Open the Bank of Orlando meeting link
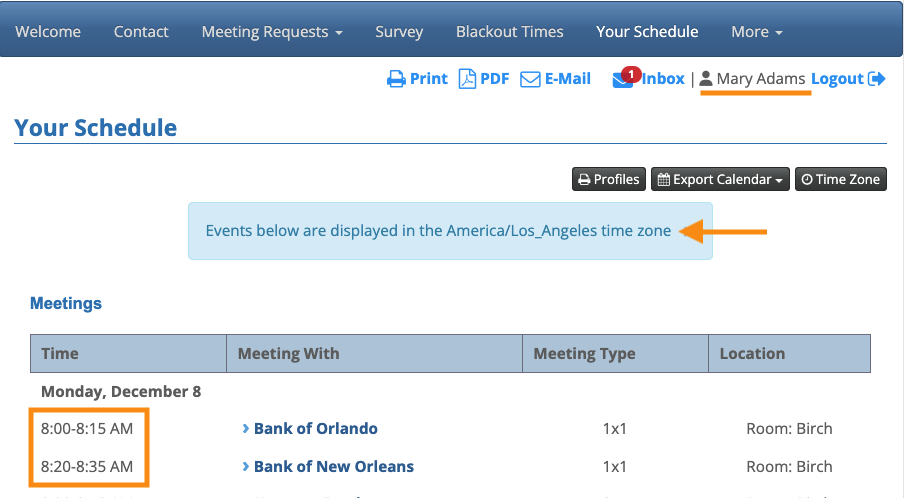 316,429
